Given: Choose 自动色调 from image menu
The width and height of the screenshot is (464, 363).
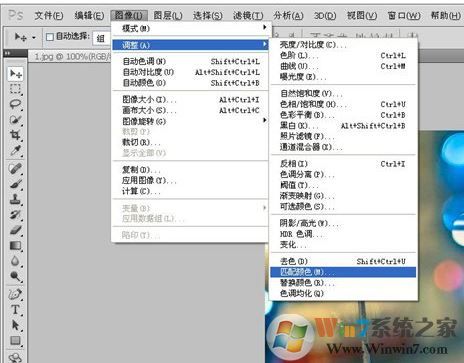Looking at the screenshot, I should point(190,61).
